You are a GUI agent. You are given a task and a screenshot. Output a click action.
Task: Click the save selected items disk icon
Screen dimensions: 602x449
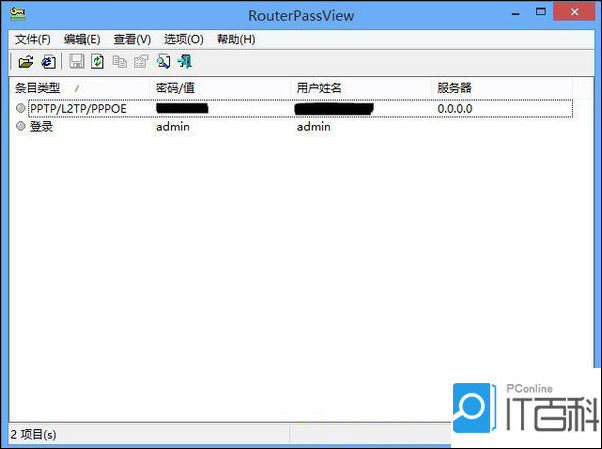click(x=77, y=61)
